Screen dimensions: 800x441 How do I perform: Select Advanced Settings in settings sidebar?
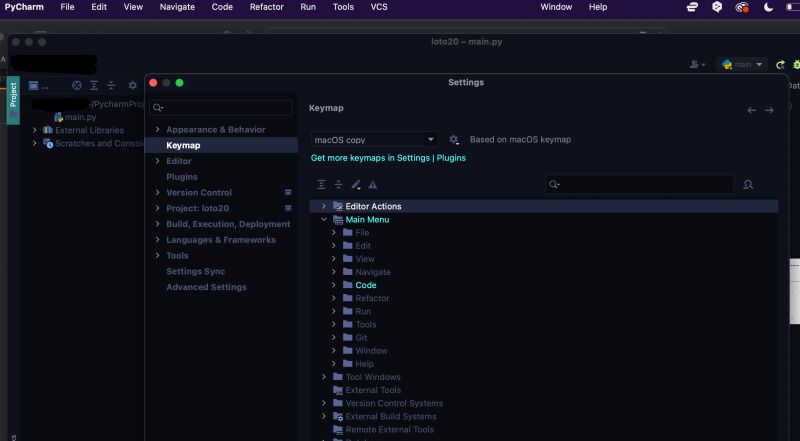(x=206, y=287)
